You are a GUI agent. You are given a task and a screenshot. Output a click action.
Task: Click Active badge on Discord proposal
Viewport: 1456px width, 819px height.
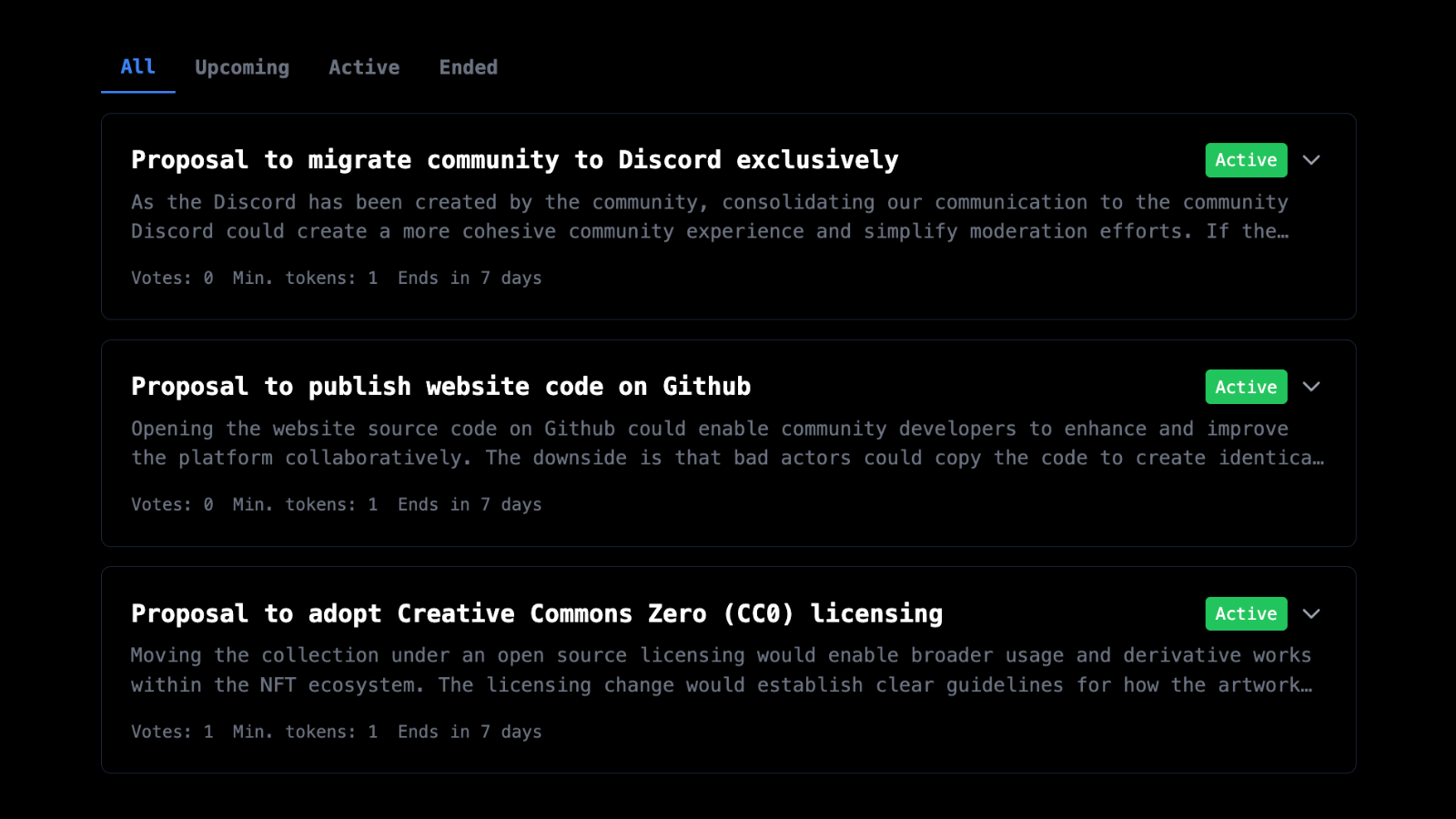click(x=1246, y=160)
